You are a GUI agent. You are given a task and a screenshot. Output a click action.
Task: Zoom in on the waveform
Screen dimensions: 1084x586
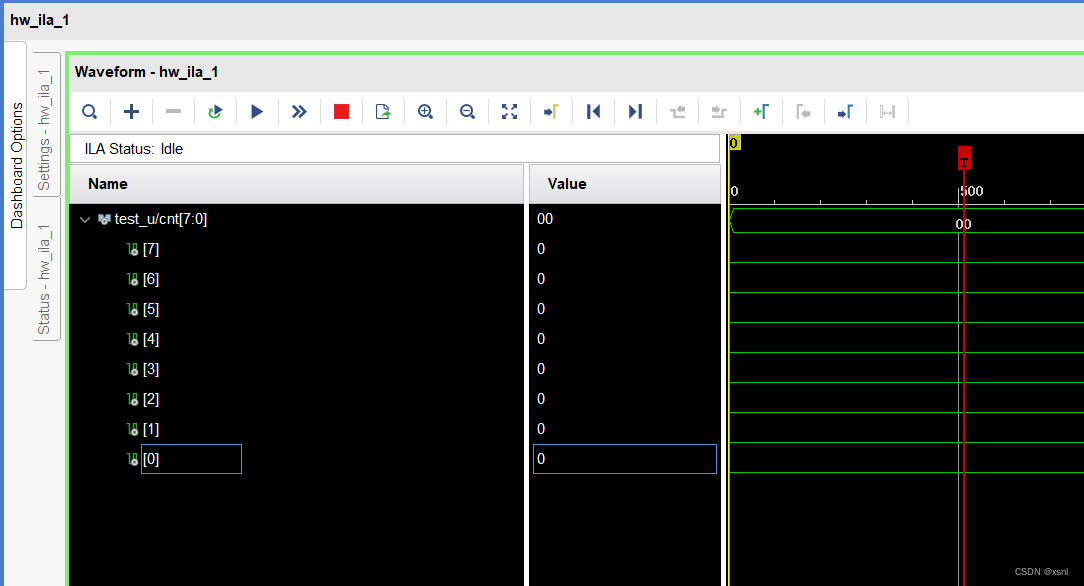coord(424,111)
